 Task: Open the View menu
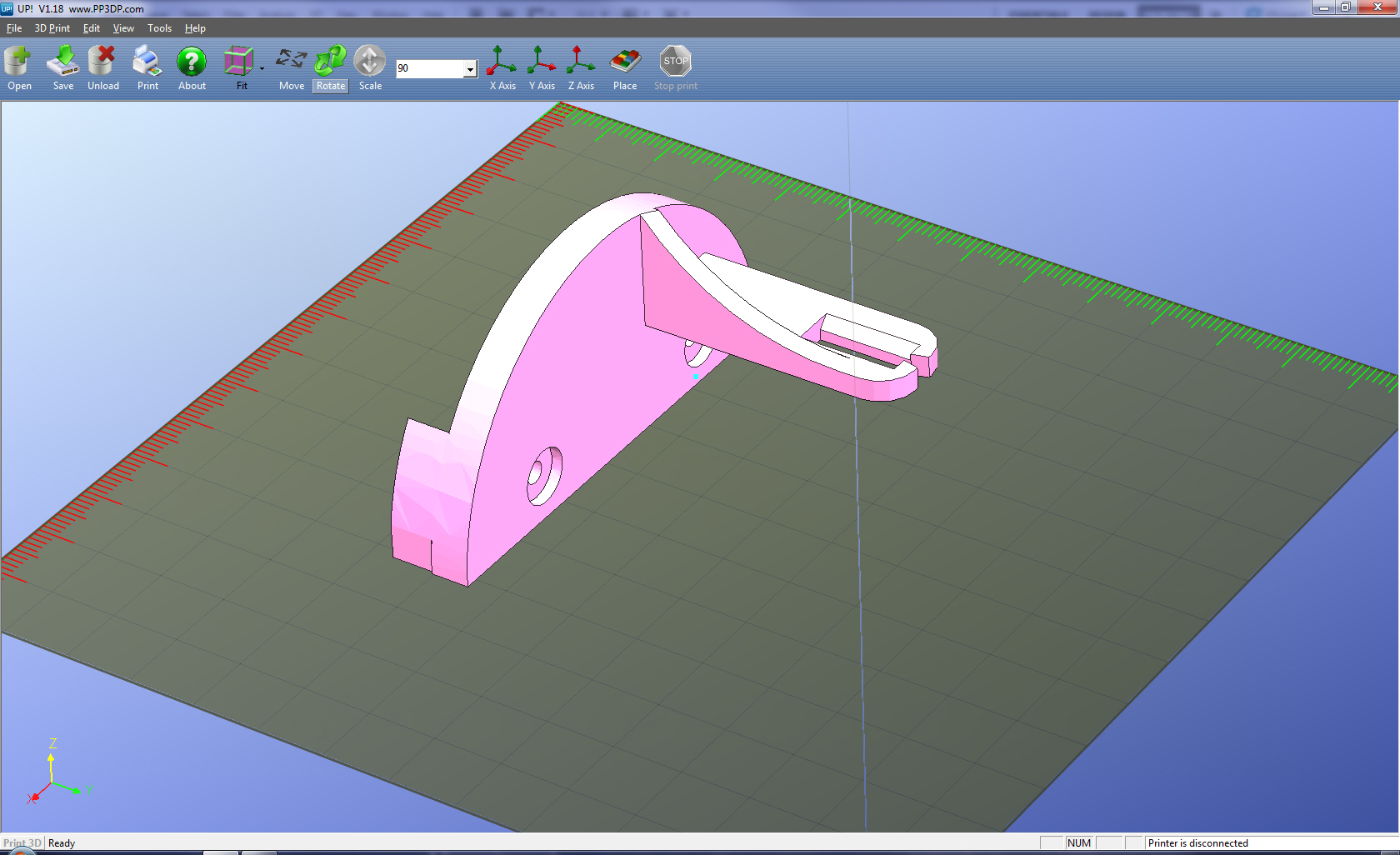pos(123,28)
